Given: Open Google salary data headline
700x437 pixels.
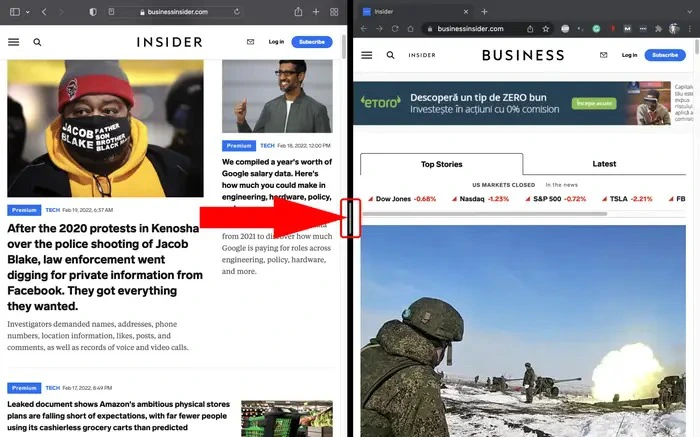Looking at the screenshot, I should 277,179.
